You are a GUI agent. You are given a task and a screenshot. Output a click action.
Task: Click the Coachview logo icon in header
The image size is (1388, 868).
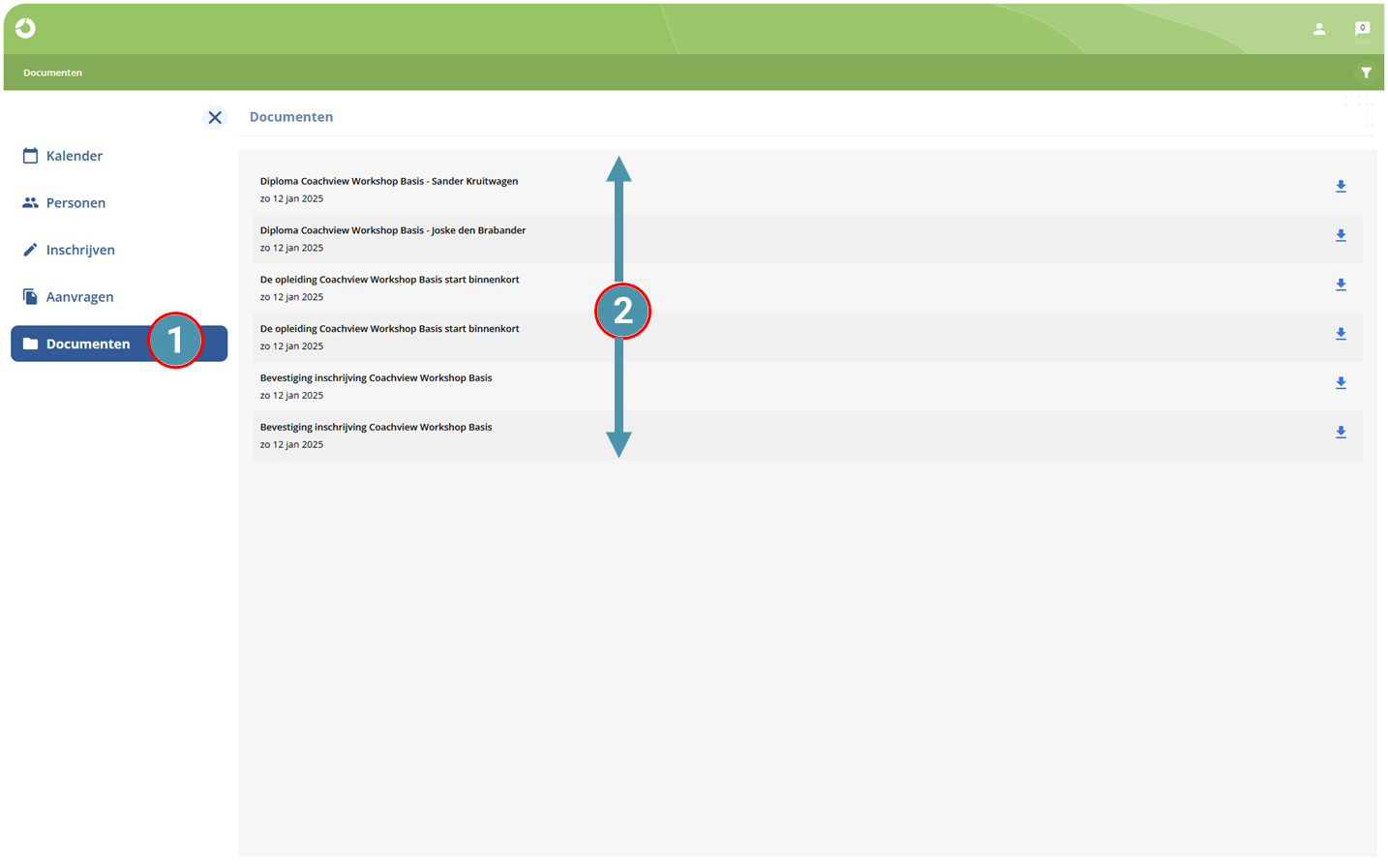click(26, 28)
